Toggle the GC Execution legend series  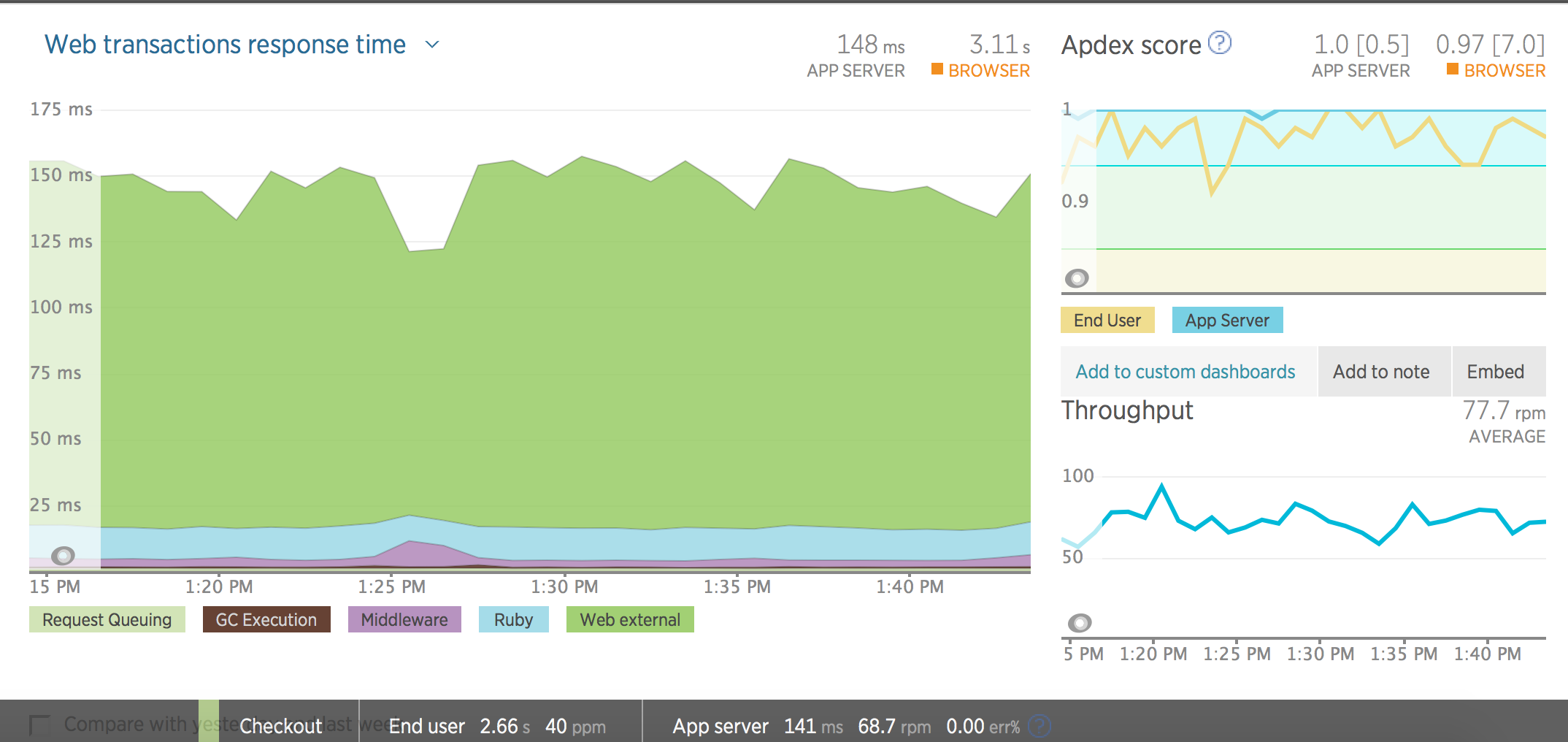tap(266, 620)
